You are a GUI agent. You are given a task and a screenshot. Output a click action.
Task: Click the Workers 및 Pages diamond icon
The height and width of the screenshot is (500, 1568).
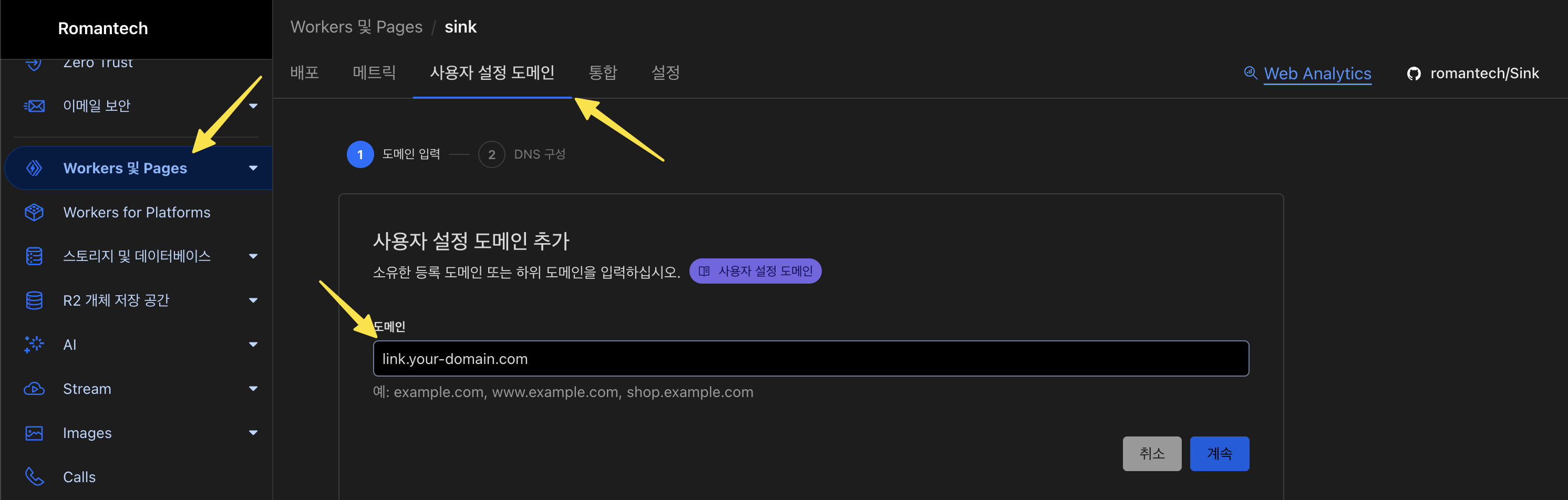point(34,168)
